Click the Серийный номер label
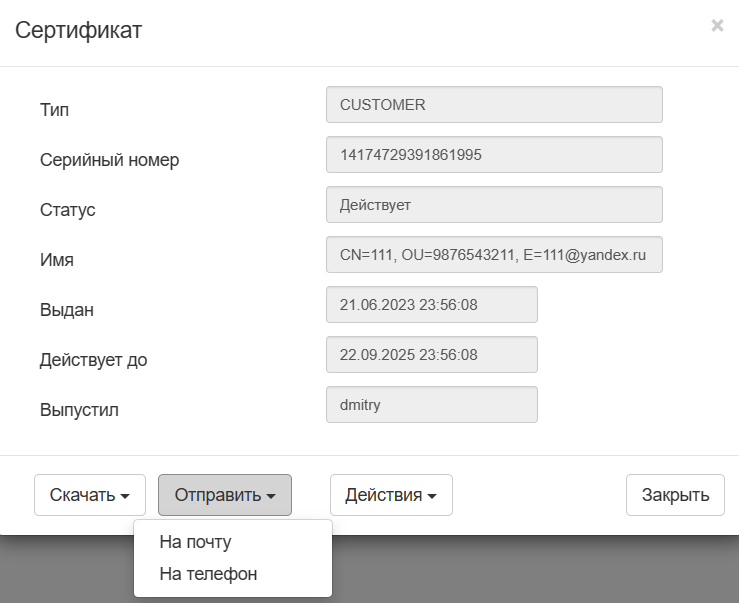739x603 pixels. point(110,160)
